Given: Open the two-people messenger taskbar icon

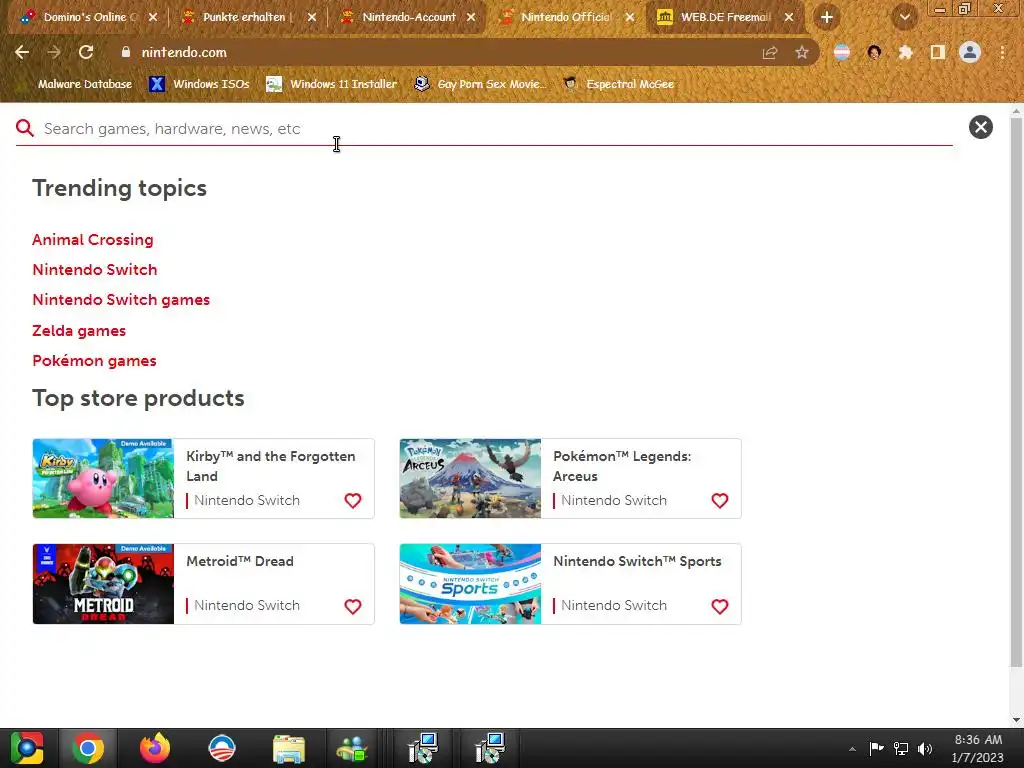Looking at the screenshot, I should pos(353,748).
